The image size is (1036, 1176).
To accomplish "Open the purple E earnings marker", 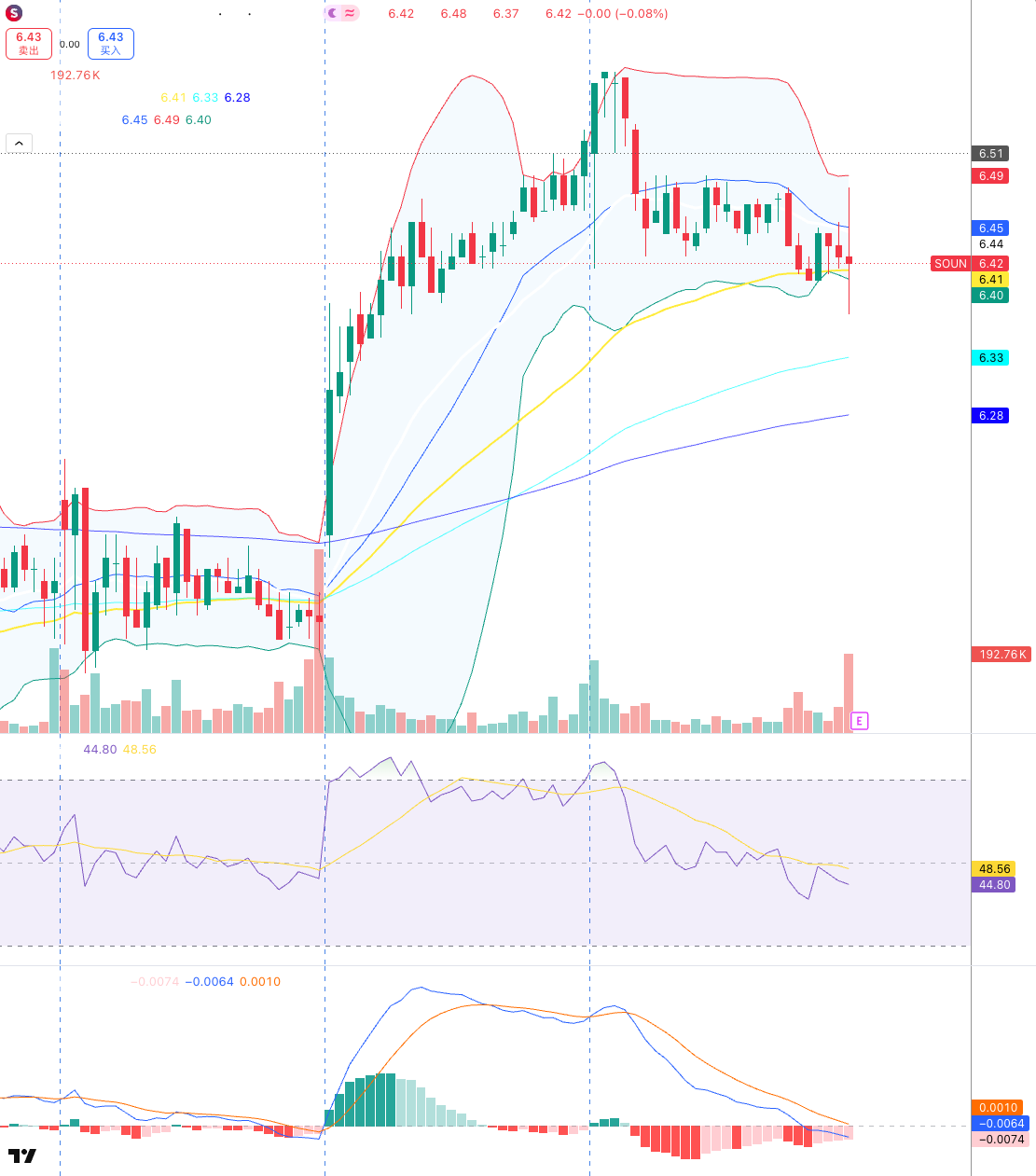I will point(859,721).
